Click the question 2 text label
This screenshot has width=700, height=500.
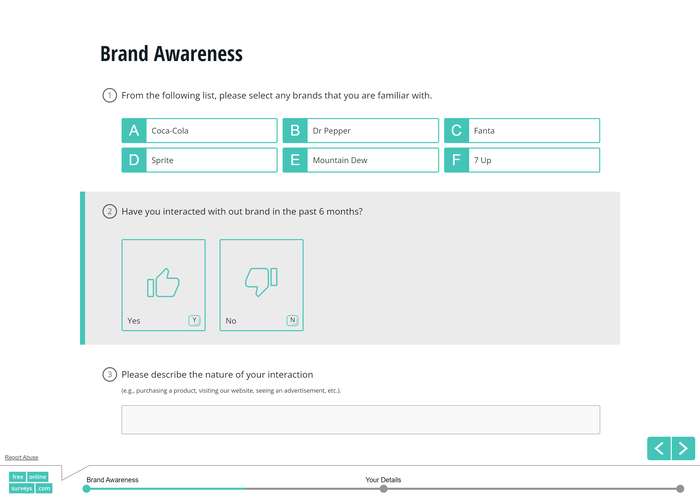tap(242, 212)
